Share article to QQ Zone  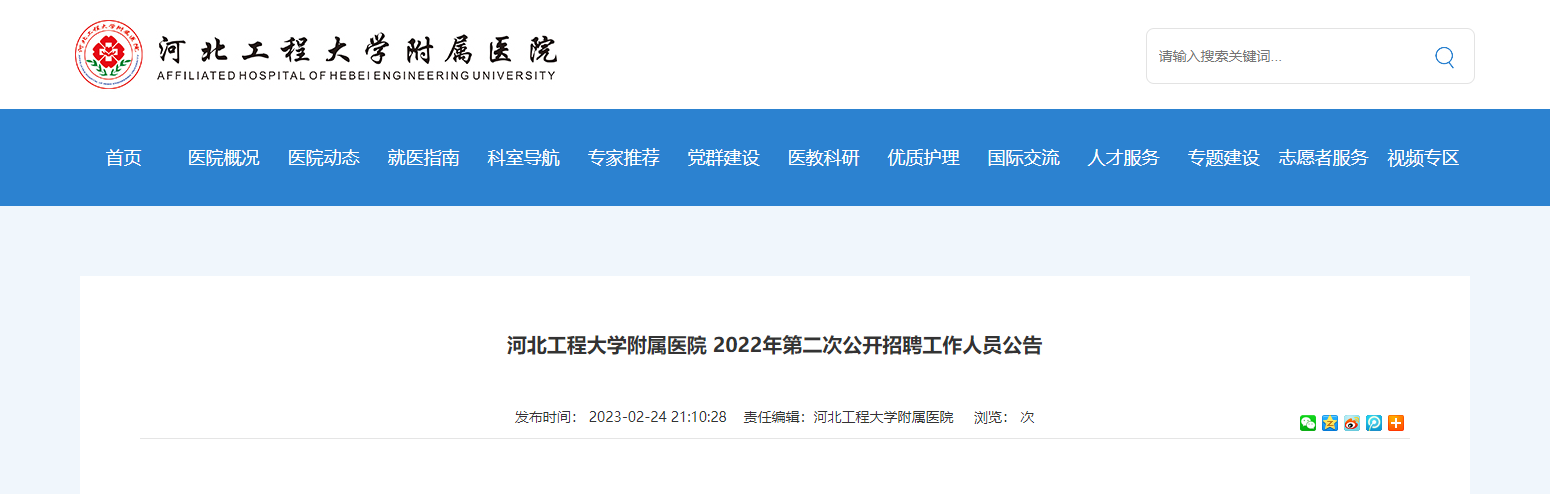click(x=1330, y=423)
